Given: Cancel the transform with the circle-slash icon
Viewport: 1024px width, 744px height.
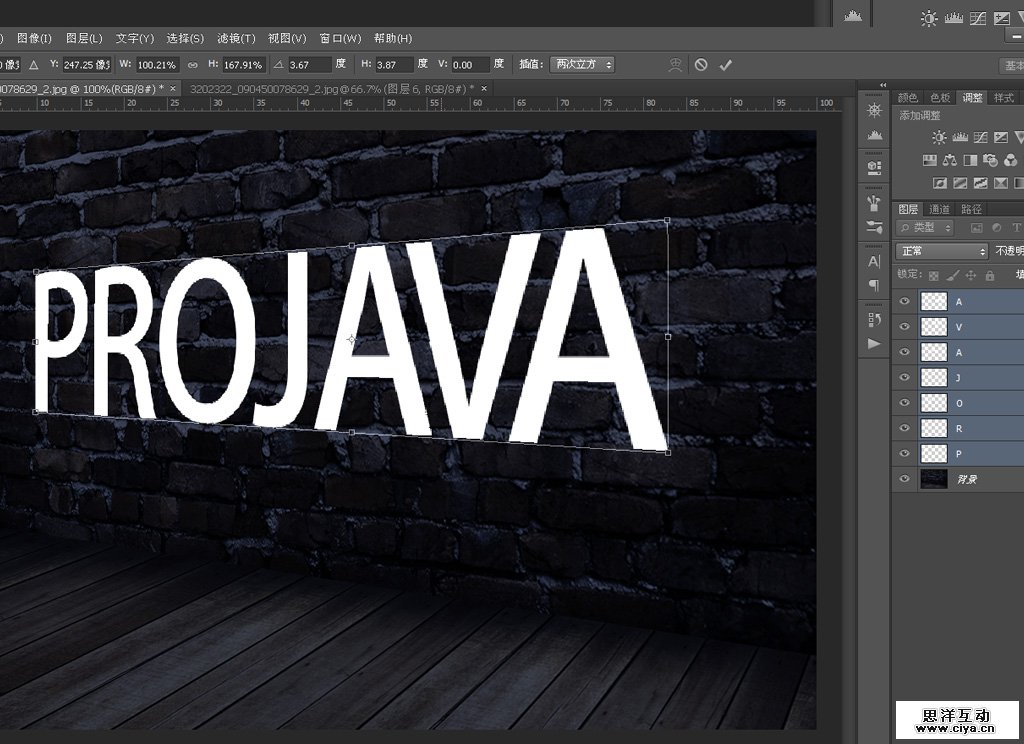Looking at the screenshot, I should point(701,65).
